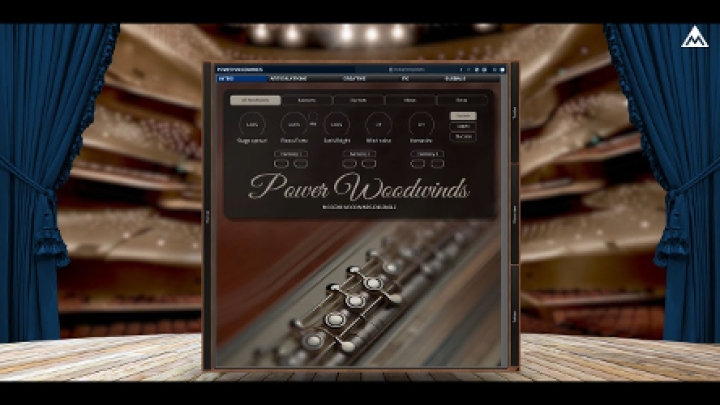720x405 pixels.
Task: Choose the Clarinets instrument button
Action: (359, 100)
